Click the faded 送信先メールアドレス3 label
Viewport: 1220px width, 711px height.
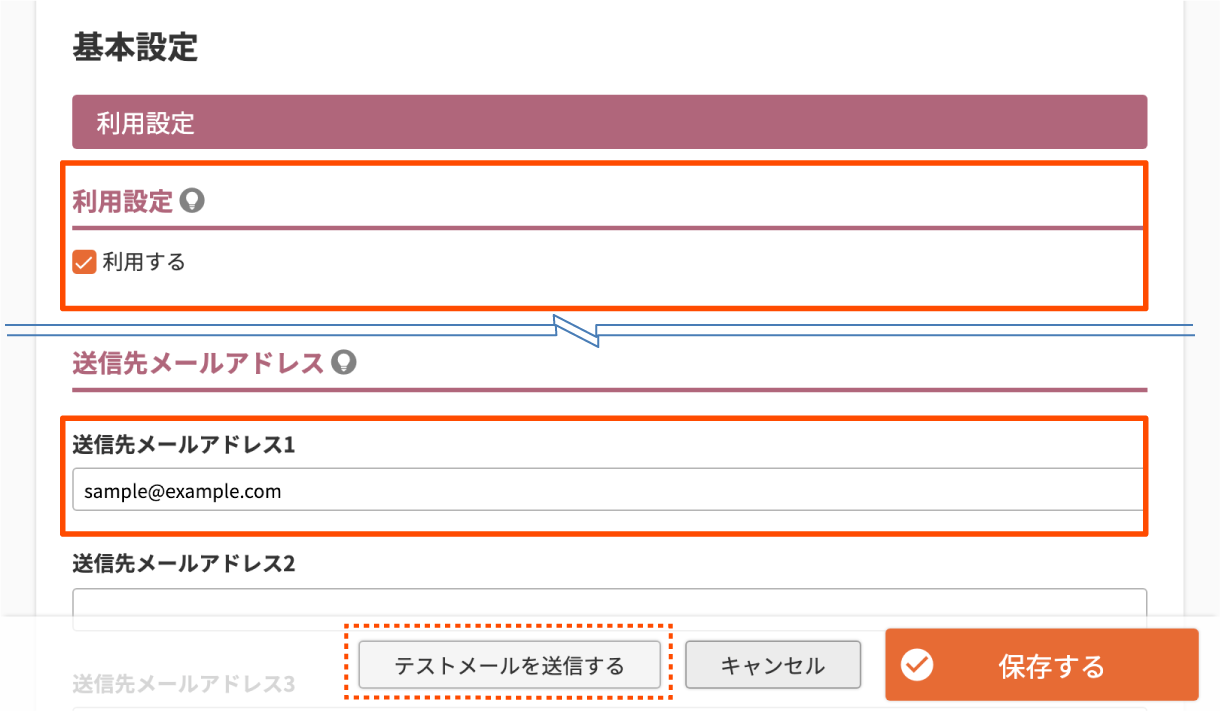pyautogui.click(x=183, y=685)
